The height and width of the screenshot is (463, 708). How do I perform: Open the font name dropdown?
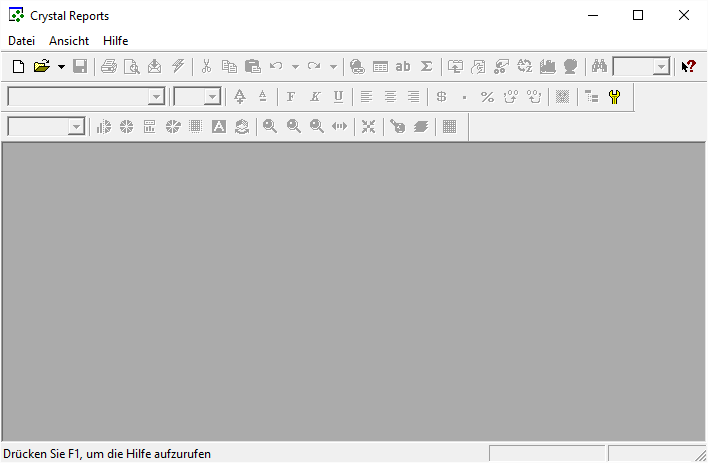[x=156, y=97]
